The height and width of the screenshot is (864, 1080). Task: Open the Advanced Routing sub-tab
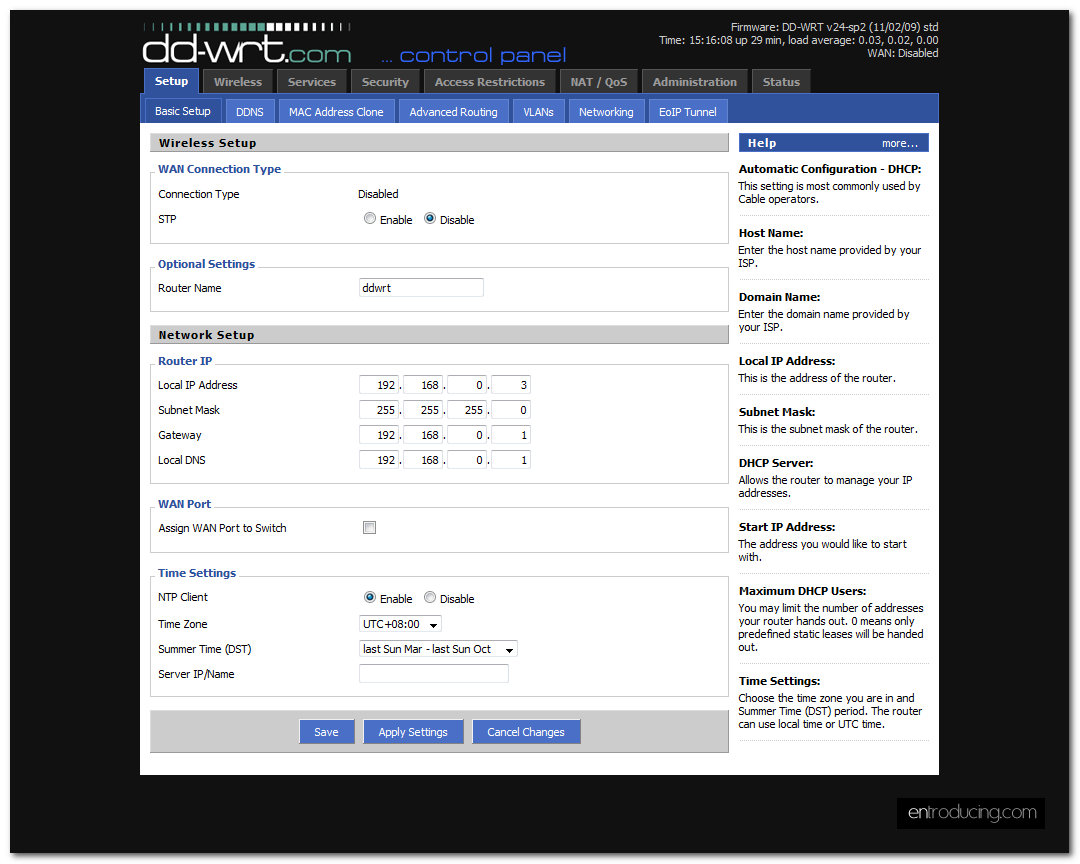point(453,112)
